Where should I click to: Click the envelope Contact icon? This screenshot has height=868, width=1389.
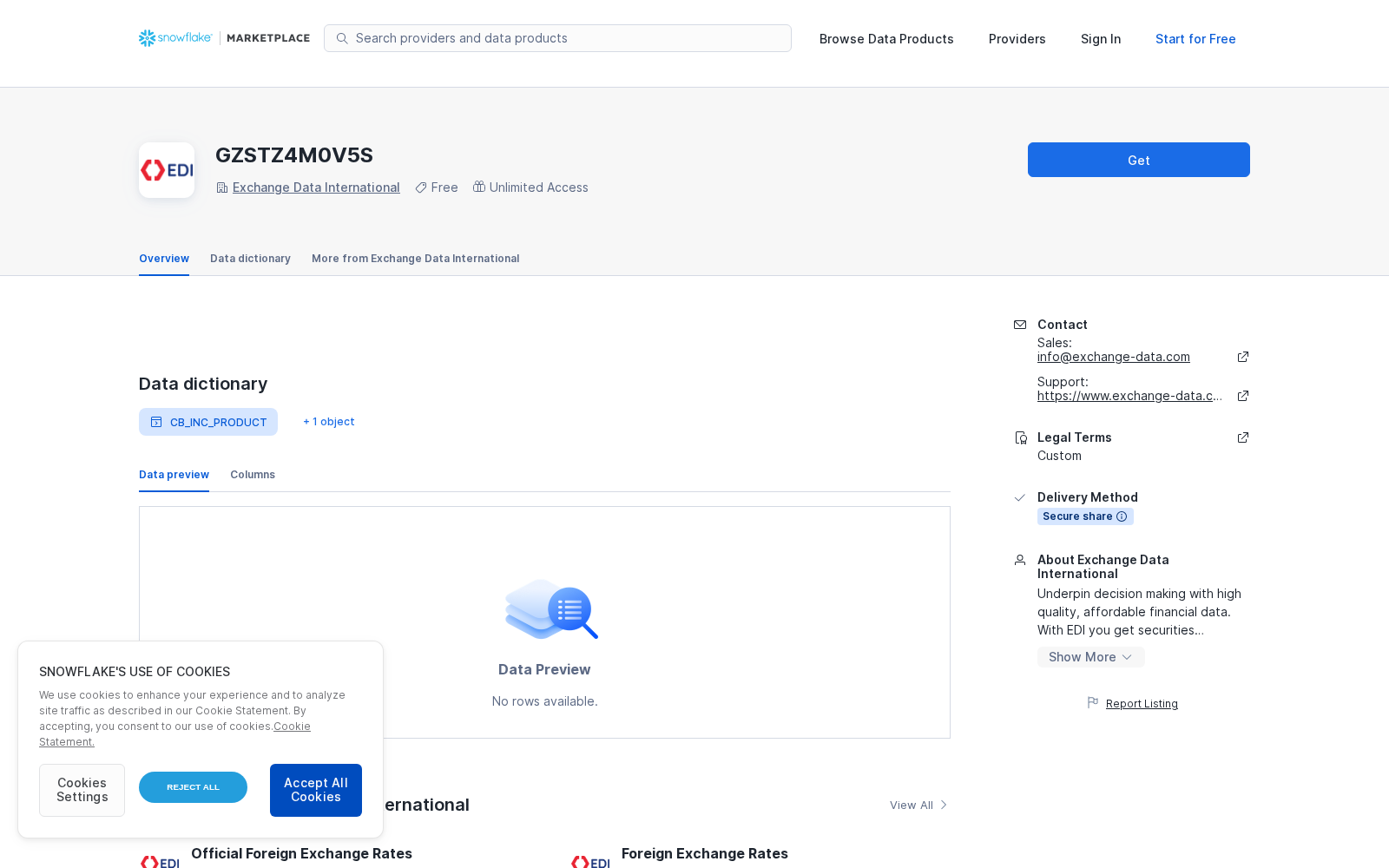click(x=1020, y=325)
